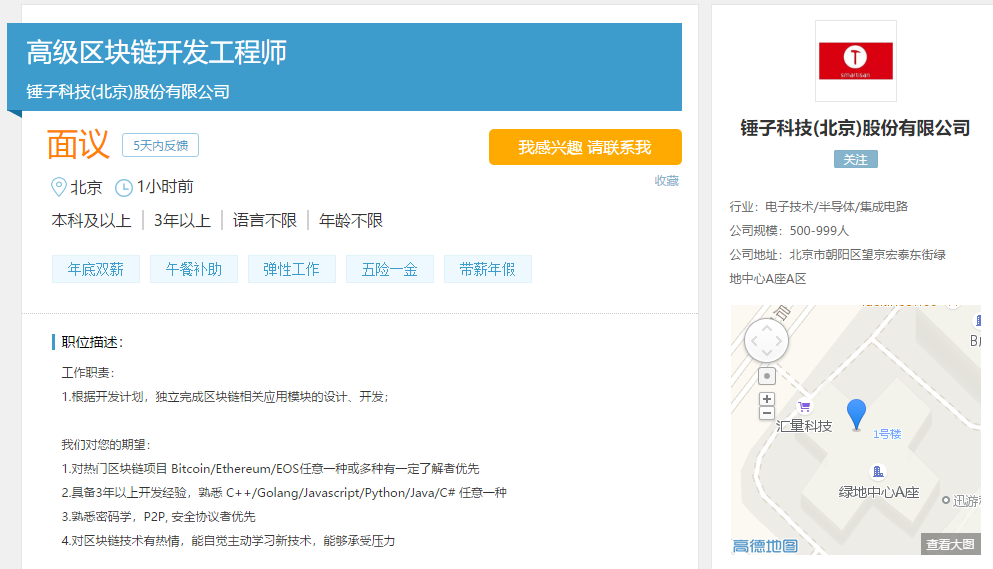Click the map locate dot button

click(x=767, y=376)
